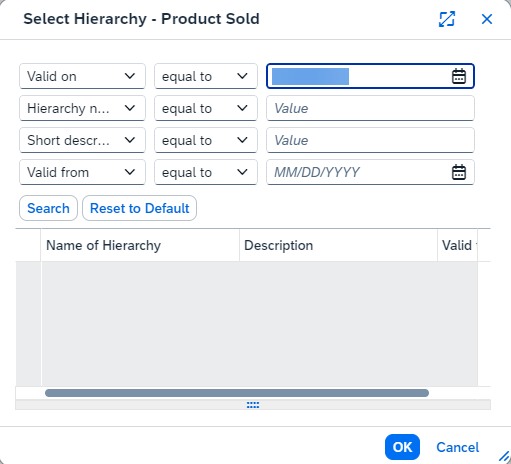Open the calendar picker for Valid on date
Screen dimensions: 511x464
[x=459, y=76]
